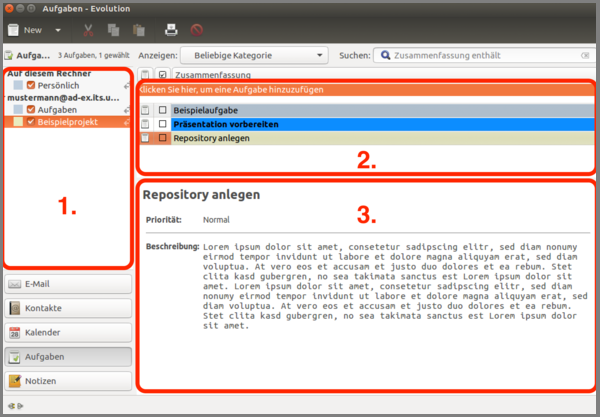Clear the search field with the clear icon
600x417 pixels.
click(x=584, y=54)
